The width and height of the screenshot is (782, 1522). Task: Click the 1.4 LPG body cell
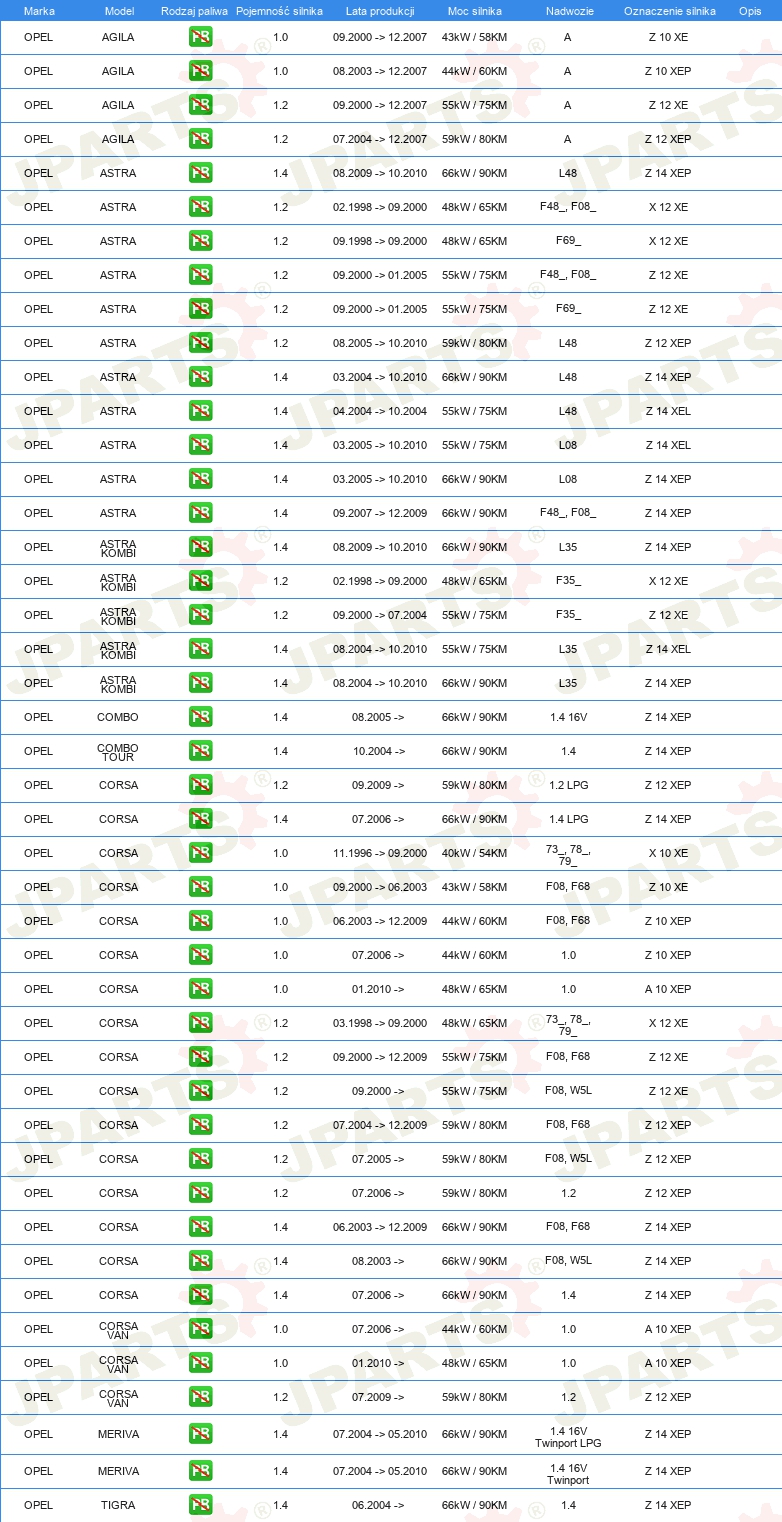coord(568,819)
